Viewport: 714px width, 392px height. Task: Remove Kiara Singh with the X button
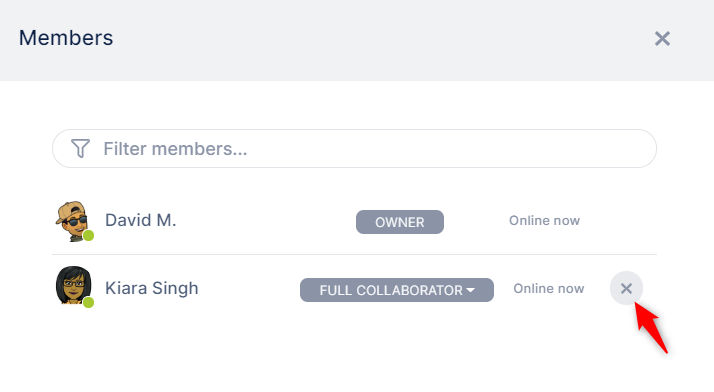(627, 288)
